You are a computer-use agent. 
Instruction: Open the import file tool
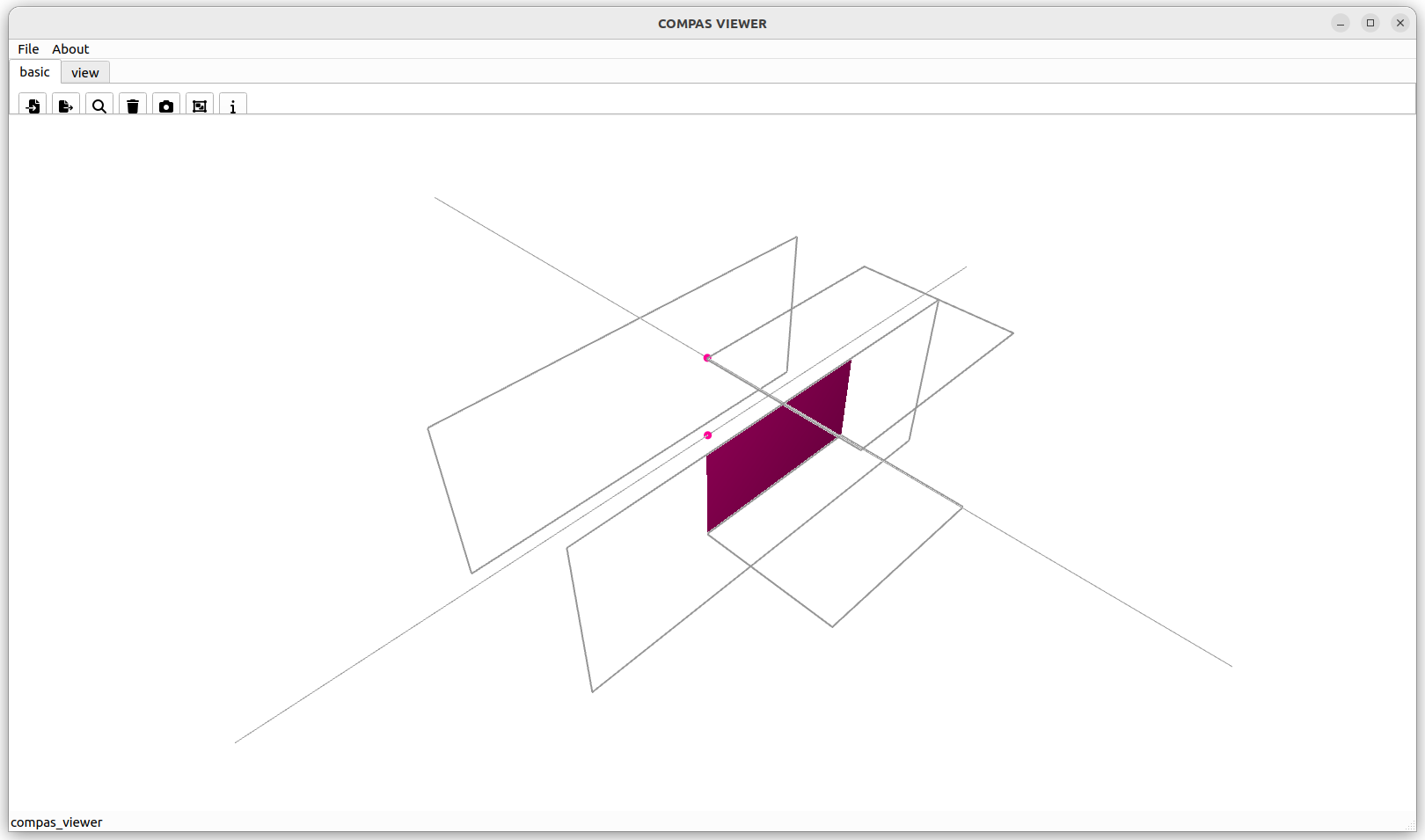pos(33,106)
